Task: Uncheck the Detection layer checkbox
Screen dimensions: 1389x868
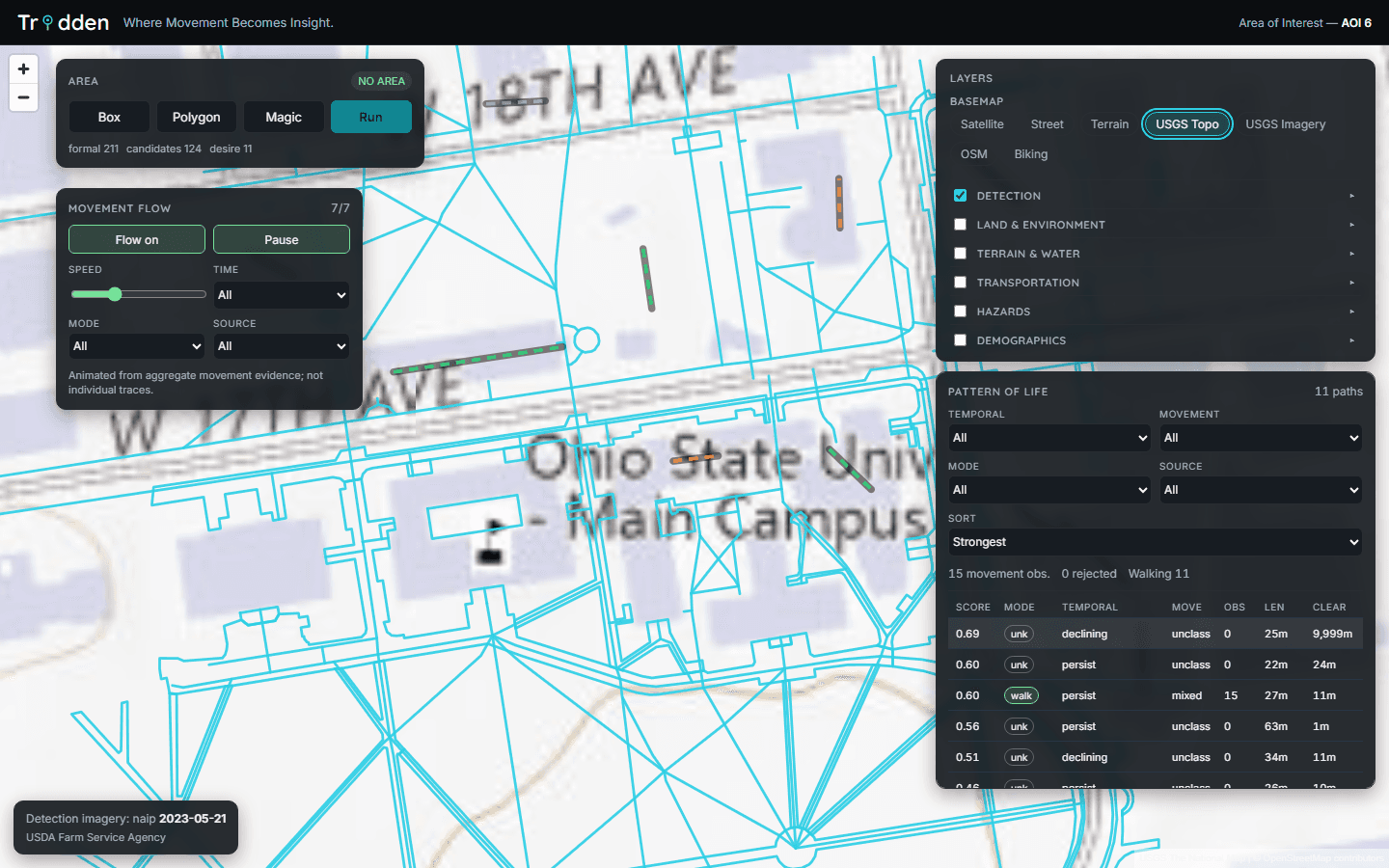Action: (960, 195)
